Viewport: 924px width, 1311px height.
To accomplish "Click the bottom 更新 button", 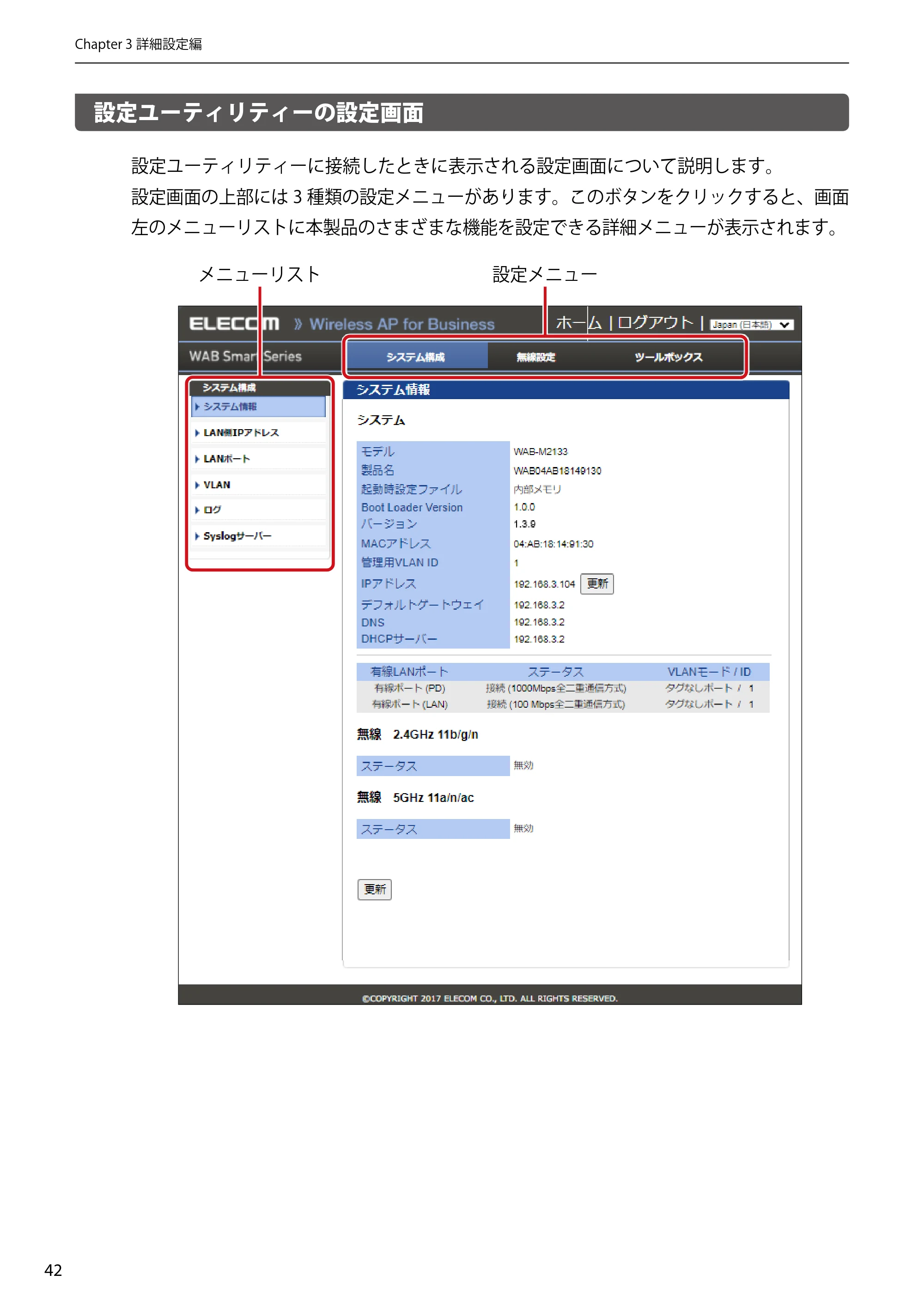I will (x=374, y=889).
